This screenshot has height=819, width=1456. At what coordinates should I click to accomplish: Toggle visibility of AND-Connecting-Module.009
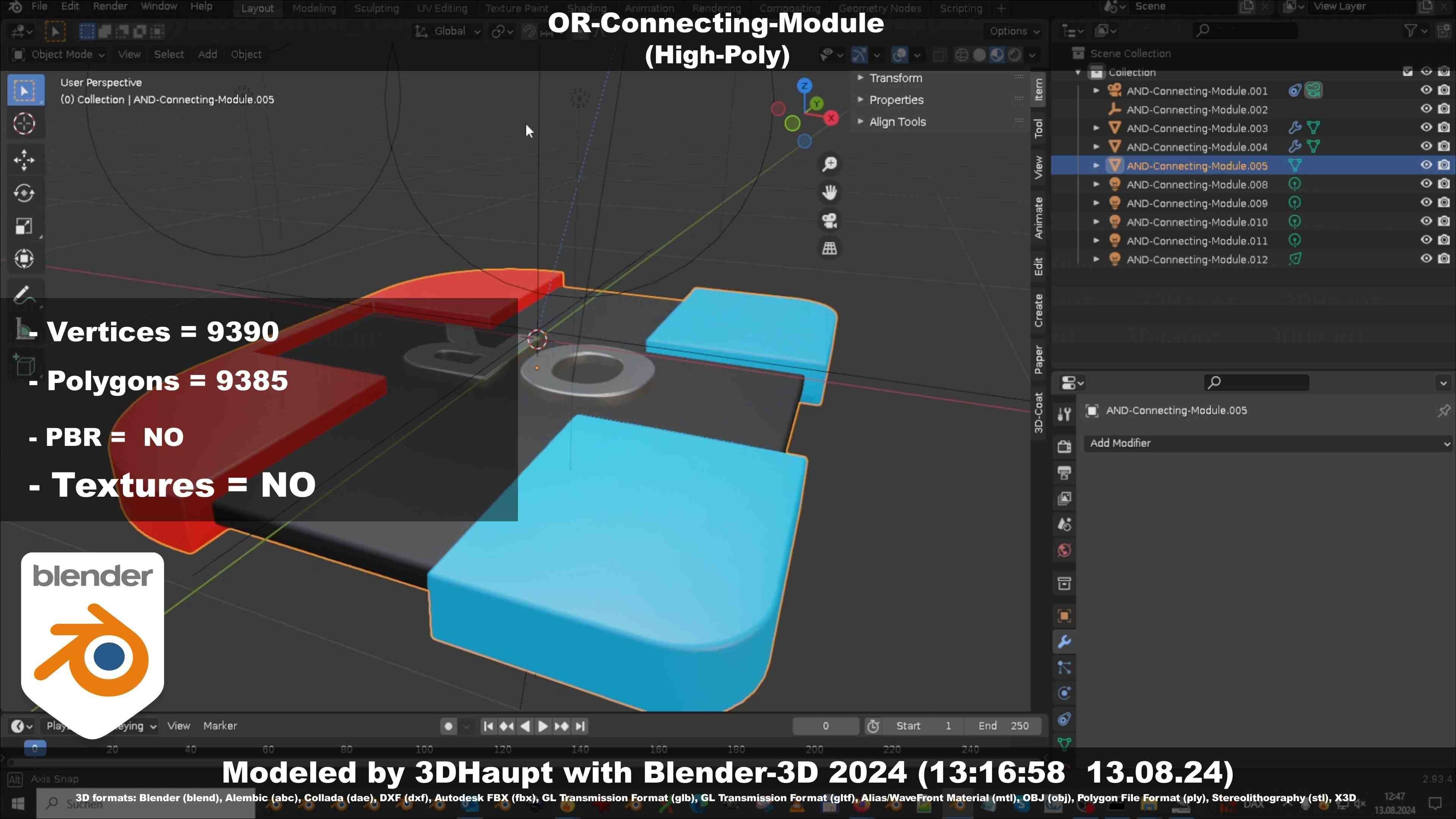tap(1426, 202)
